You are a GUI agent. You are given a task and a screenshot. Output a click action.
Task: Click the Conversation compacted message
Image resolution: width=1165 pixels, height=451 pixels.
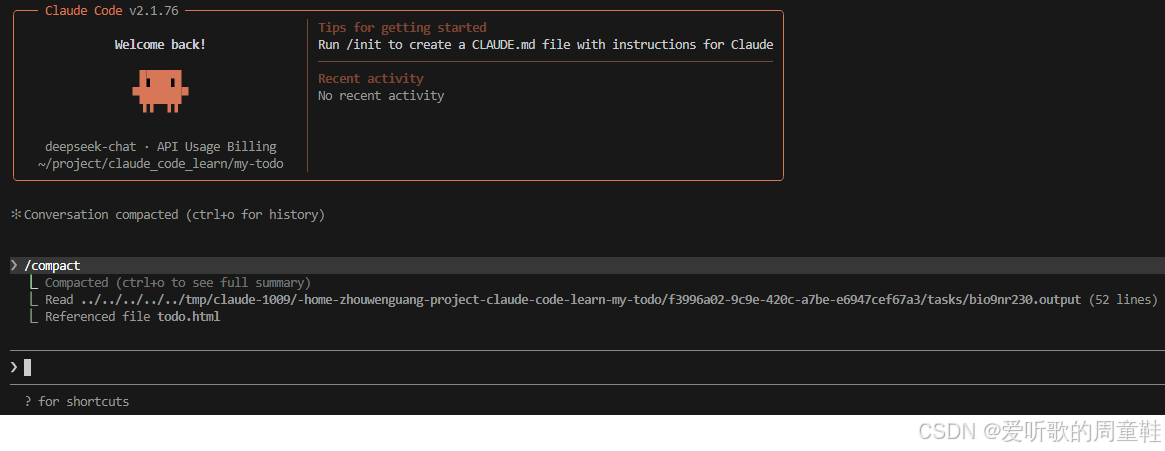tap(175, 215)
